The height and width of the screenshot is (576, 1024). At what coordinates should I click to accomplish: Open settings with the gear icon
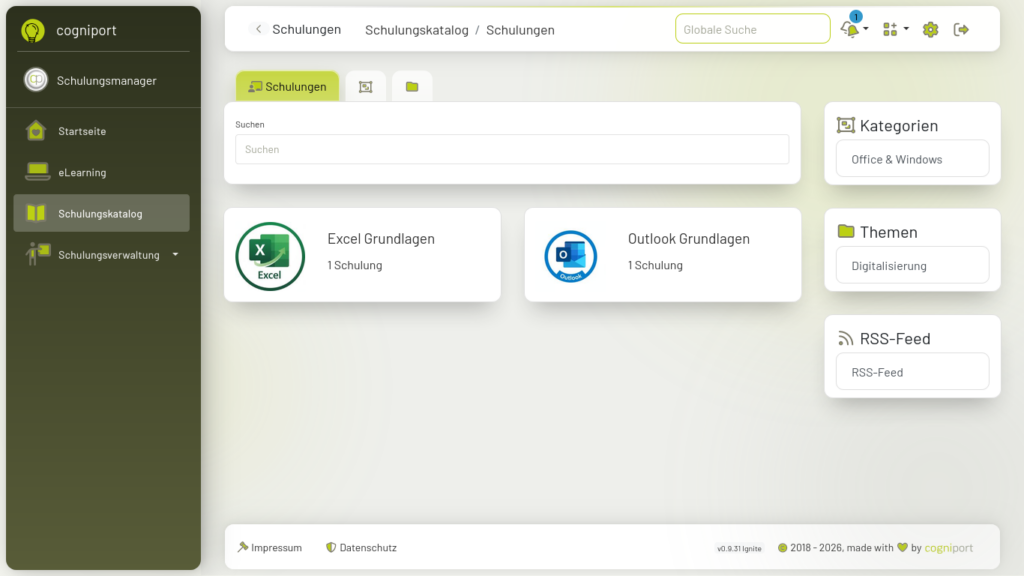pos(931,29)
